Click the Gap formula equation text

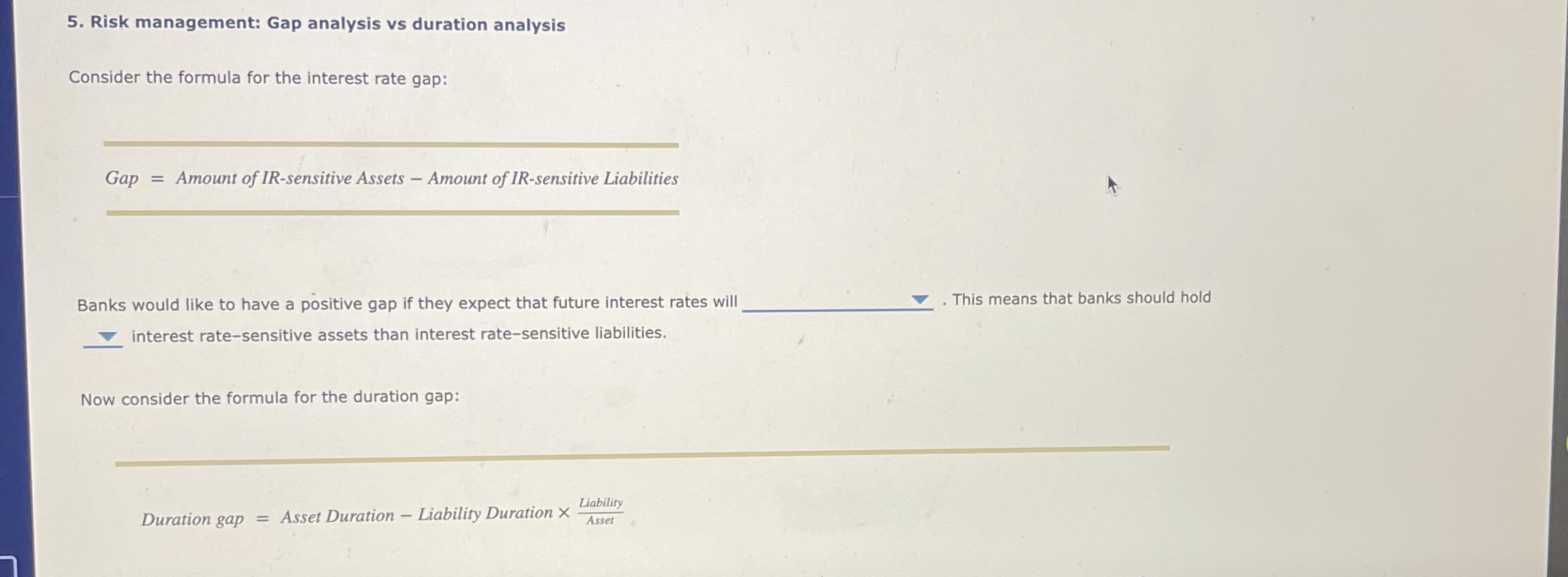(x=391, y=179)
